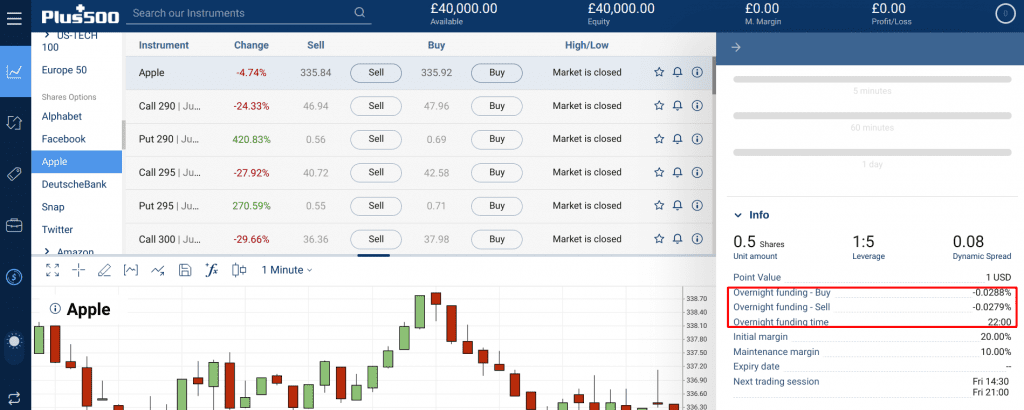Open the 1 Minute timeframe dropdown
This screenshot has width=1024, height=410.
287,270
